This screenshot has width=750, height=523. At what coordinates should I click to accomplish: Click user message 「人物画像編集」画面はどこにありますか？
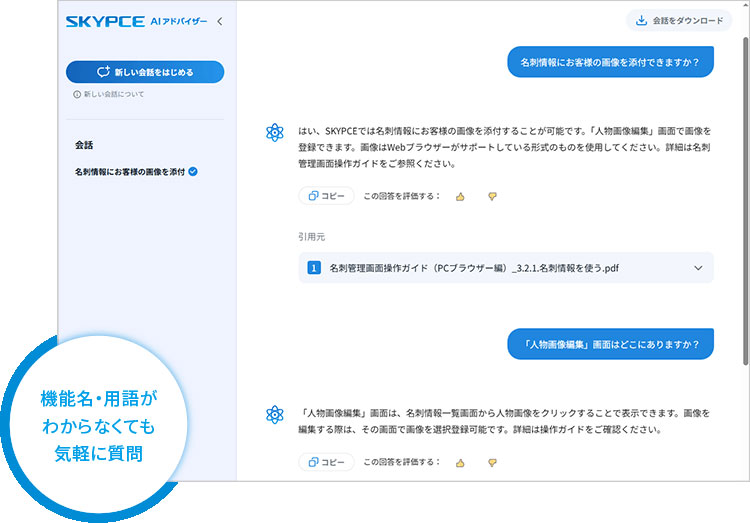coord(610,344)
